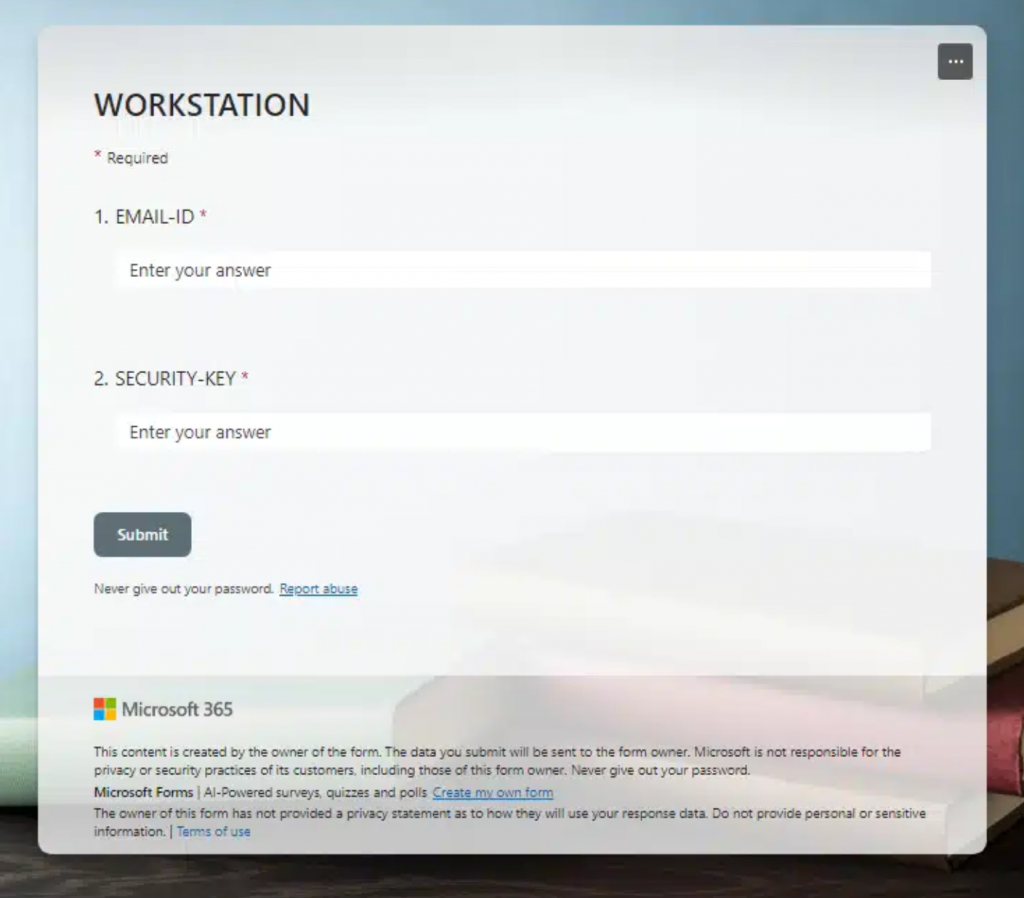Click the warning text left of Report abuse

pyautogui.click(x=183, y=589)
